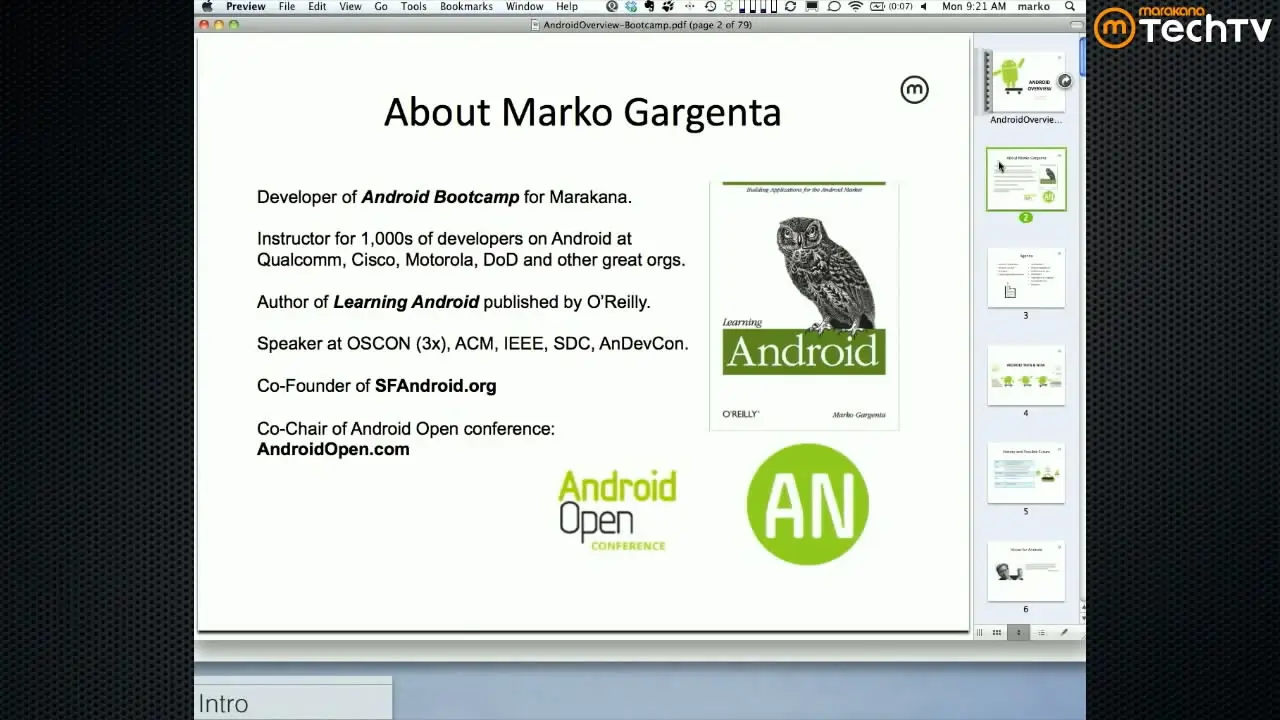This screenshot has height=720, width=1280.
Task: Click the Evernote elephant menu bar icon
Action: (x=650, y=6)
